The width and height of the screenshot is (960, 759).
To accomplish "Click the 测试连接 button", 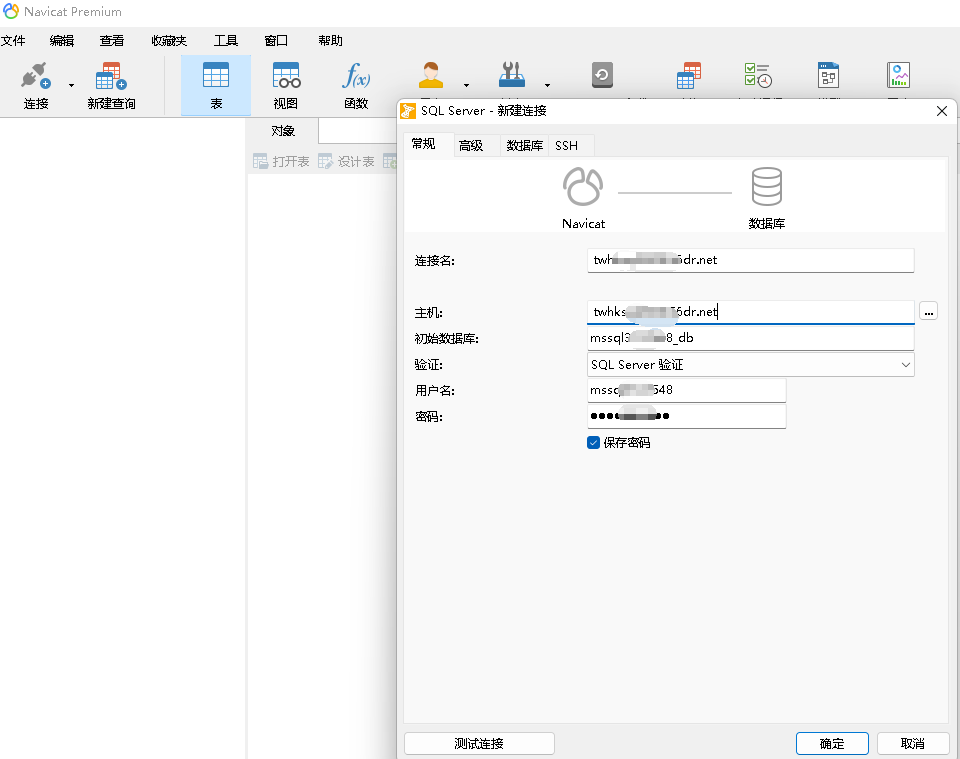I will [479, 744].
